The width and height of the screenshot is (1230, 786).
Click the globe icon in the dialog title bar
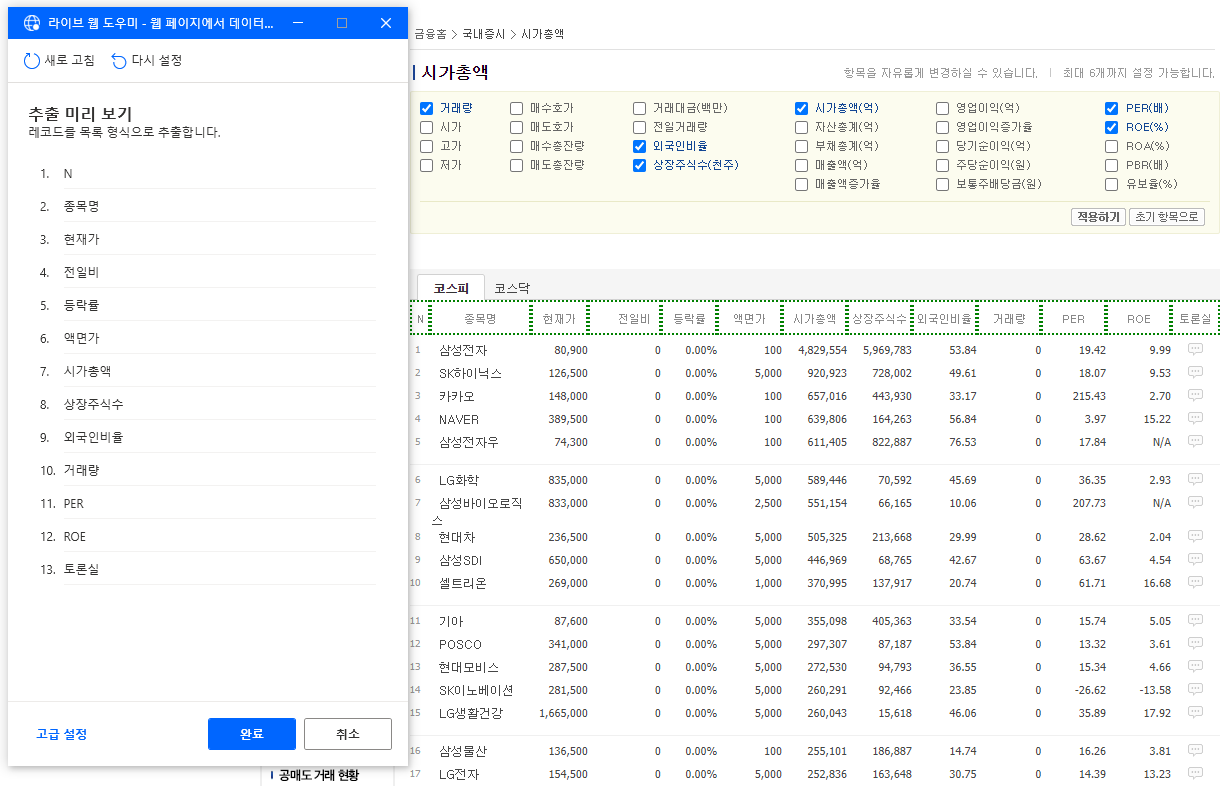pyautogui.click(x=31, y=23)
